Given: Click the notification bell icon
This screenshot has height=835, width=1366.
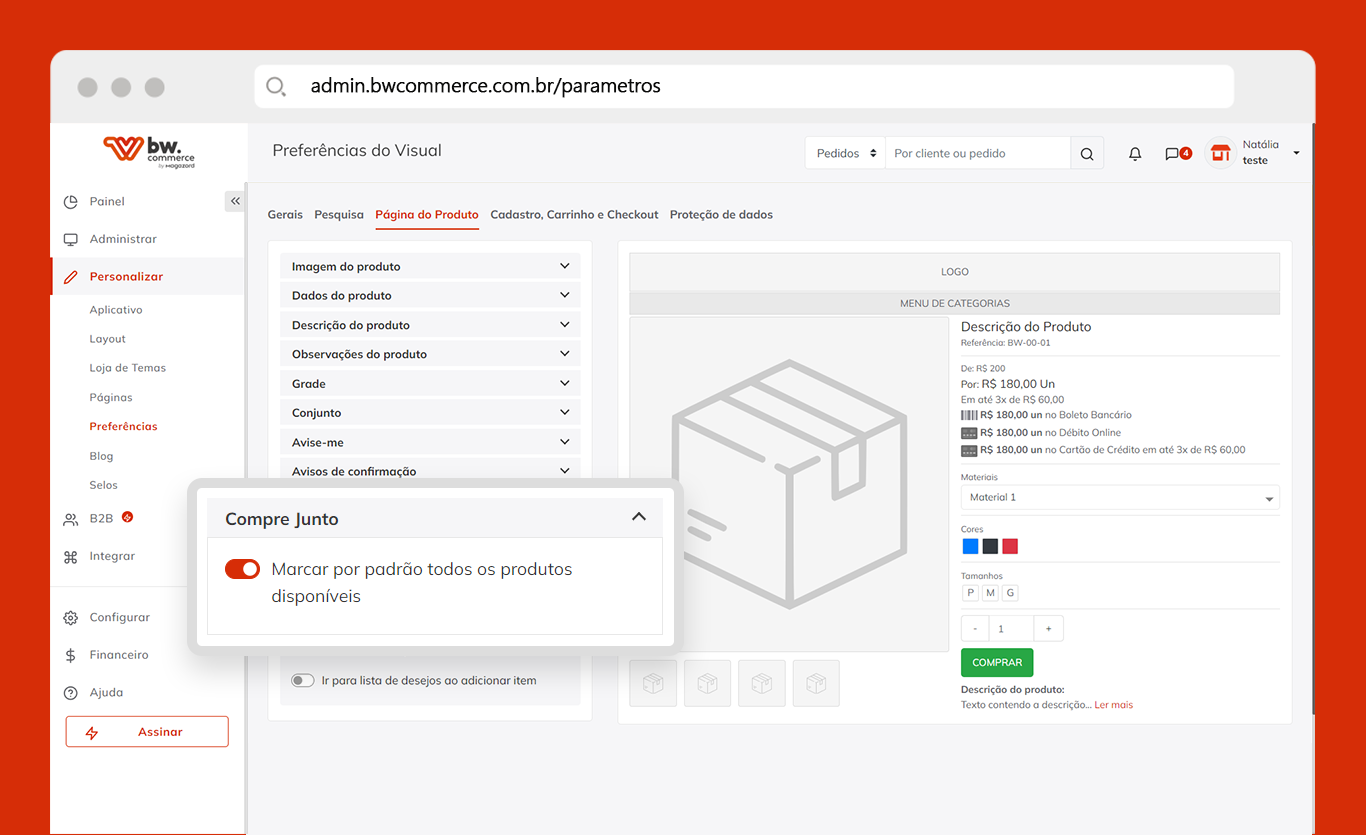Looking at the screenshot, I should 1135,154.
